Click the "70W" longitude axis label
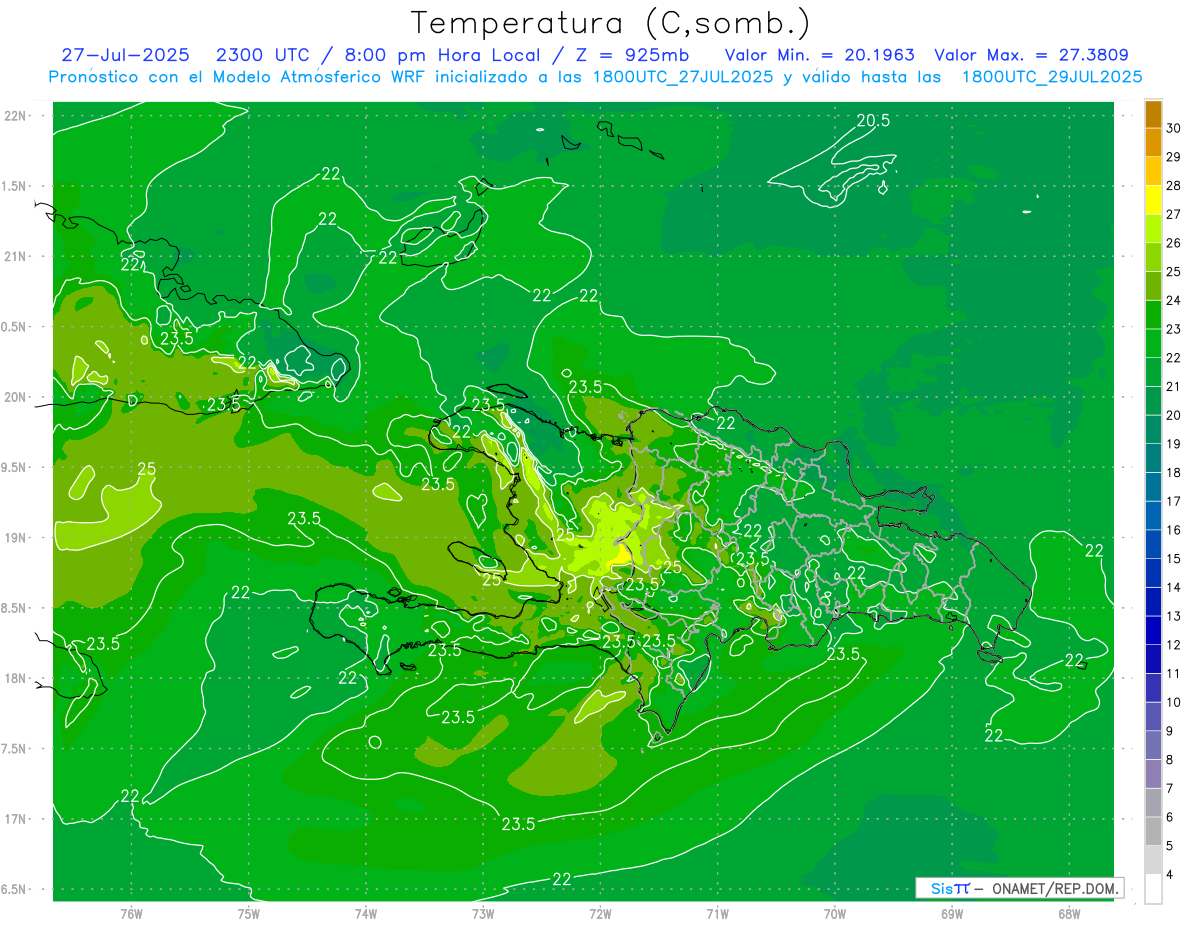Viewport: 1200px width, 927px height. (835, 913)
